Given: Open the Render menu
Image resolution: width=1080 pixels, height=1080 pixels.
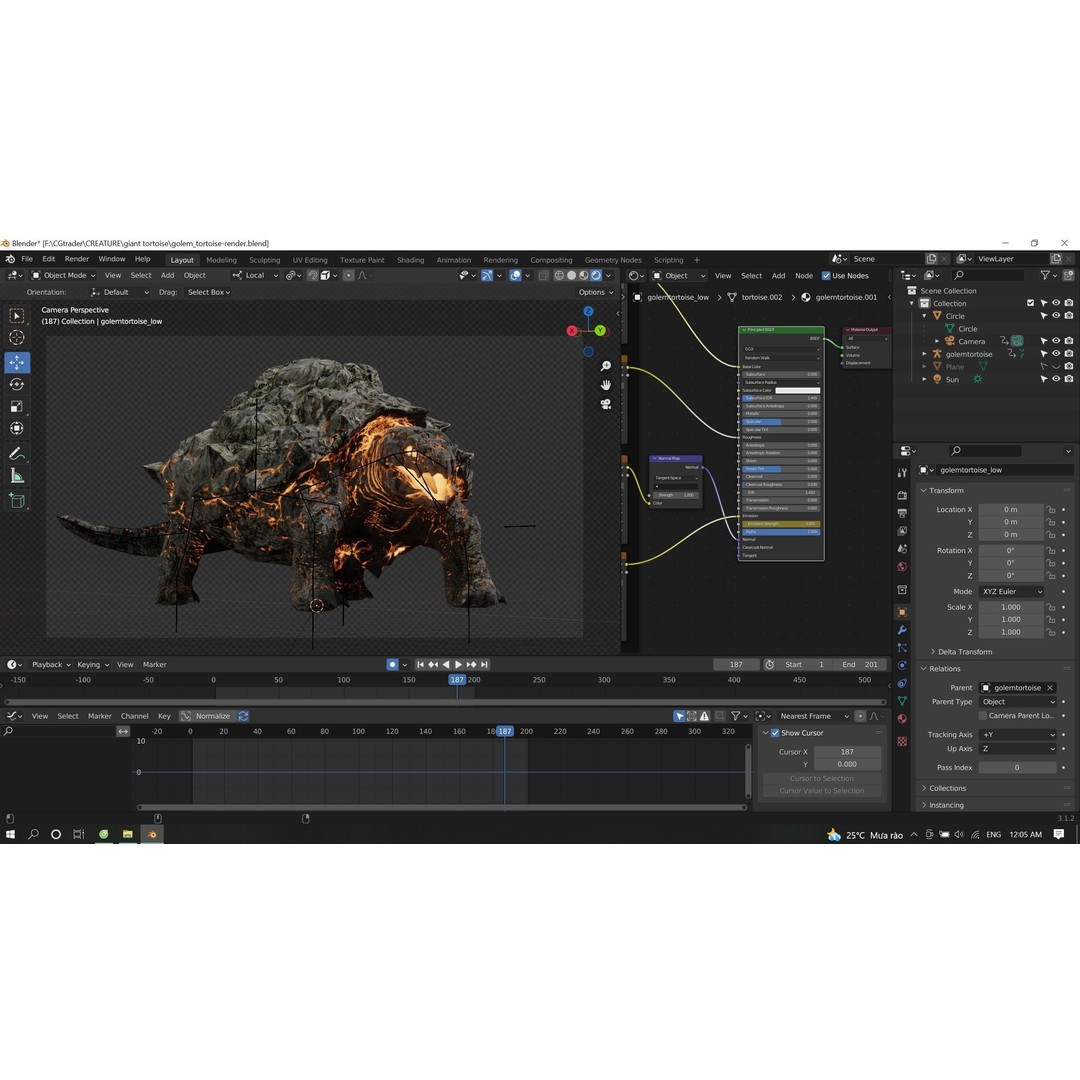Looking at the screenshot, I should click(x=76, y=259).
